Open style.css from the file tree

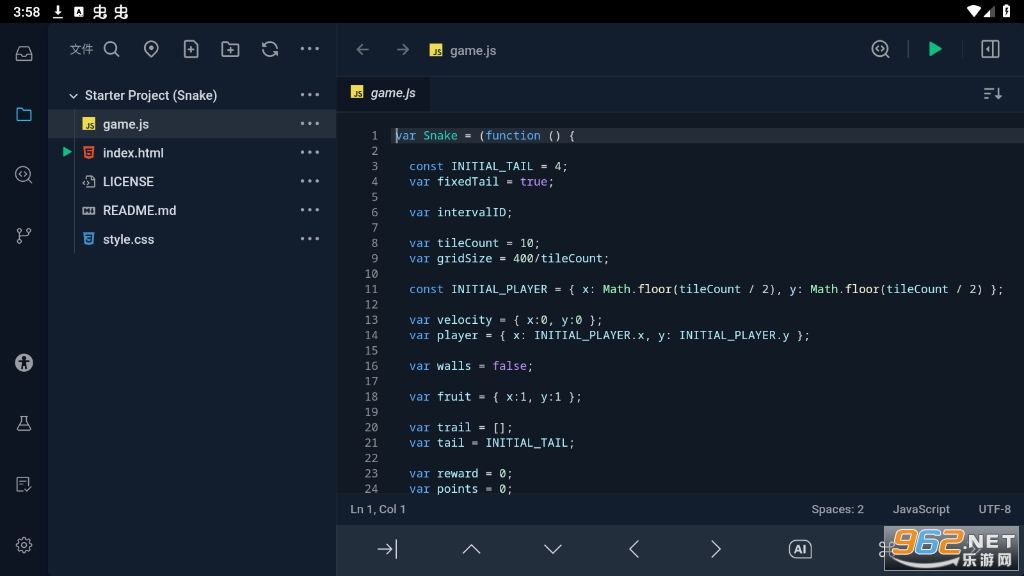point(128,240)
